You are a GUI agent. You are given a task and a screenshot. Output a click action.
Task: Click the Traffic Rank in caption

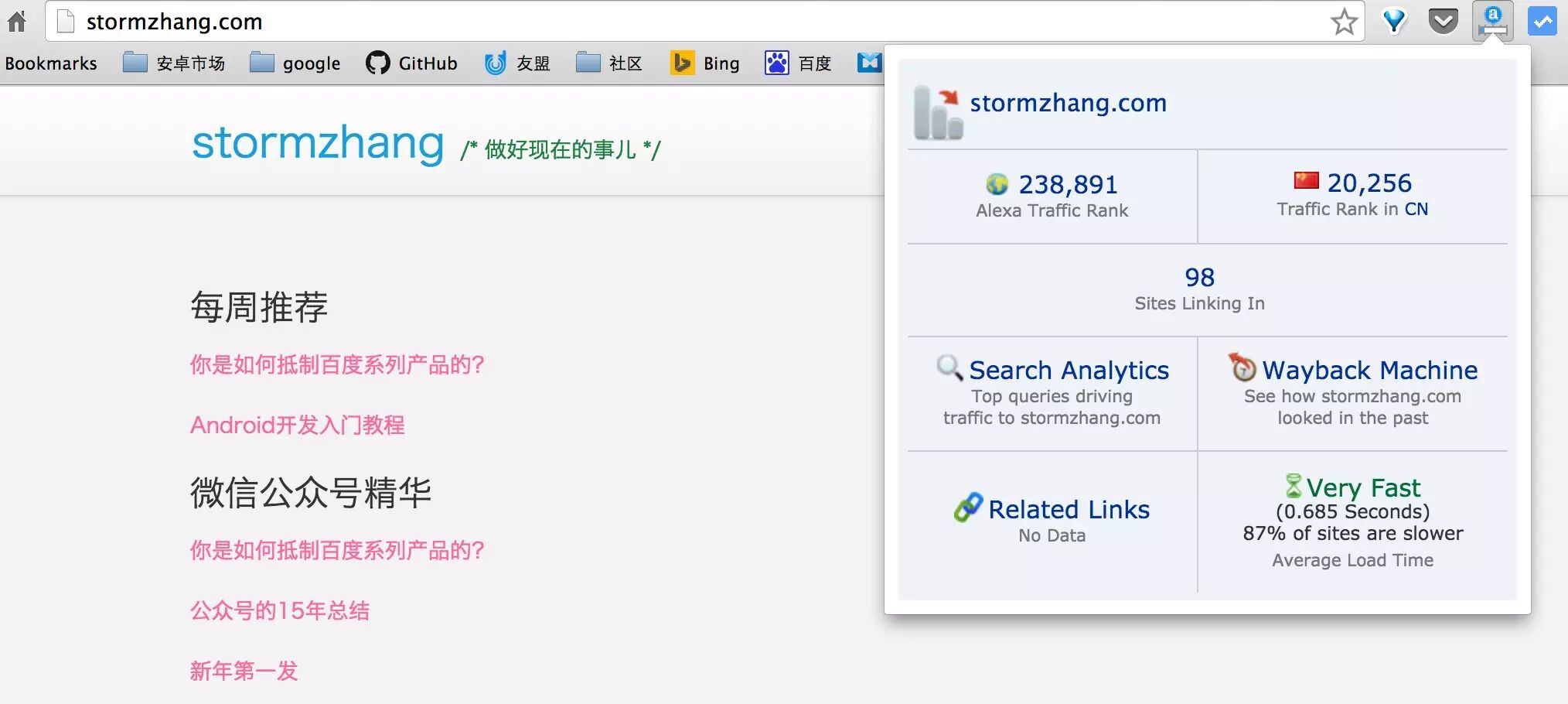point(1338,209)
